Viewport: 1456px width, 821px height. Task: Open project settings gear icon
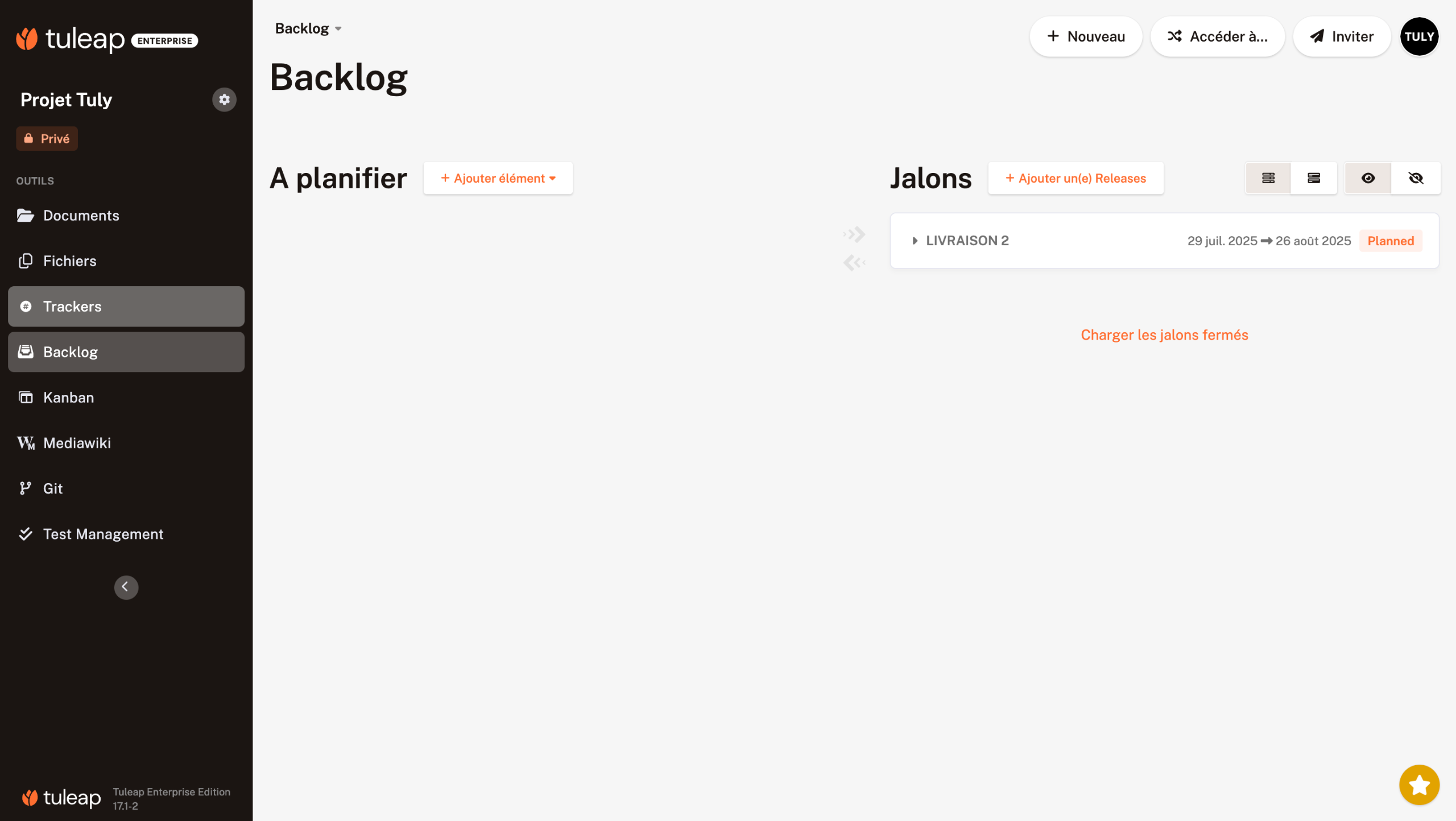click(x=224, y=100)
